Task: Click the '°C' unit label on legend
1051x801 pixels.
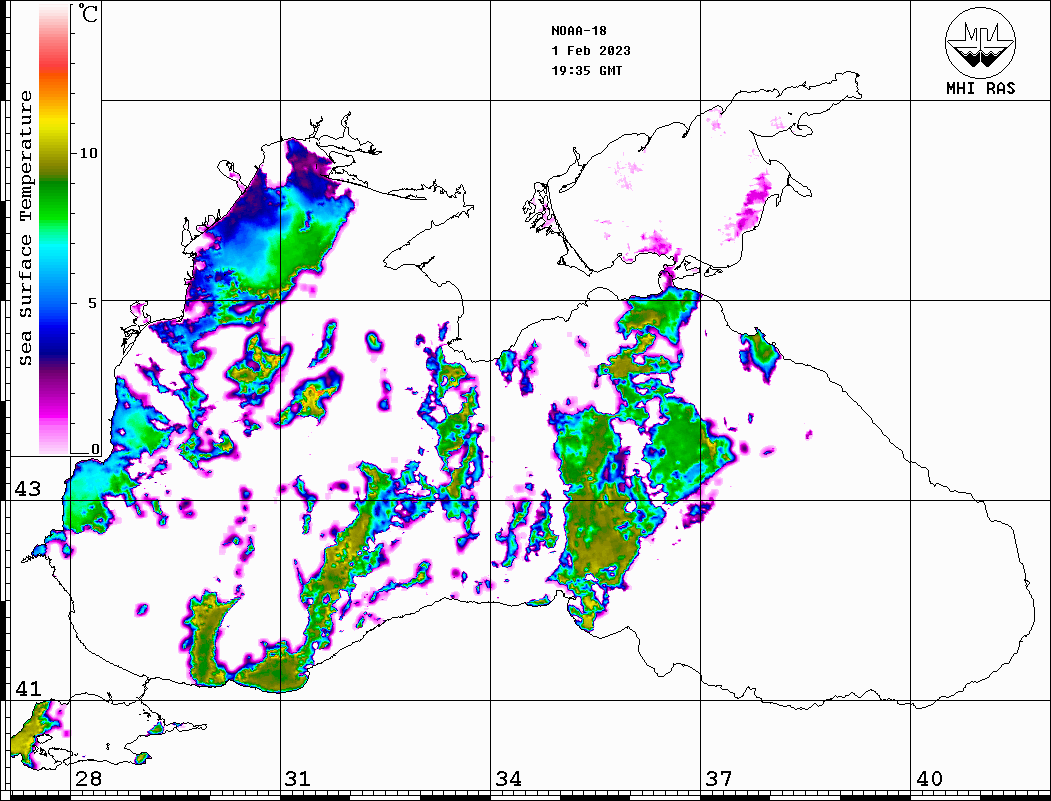Action: click(88, 13)
